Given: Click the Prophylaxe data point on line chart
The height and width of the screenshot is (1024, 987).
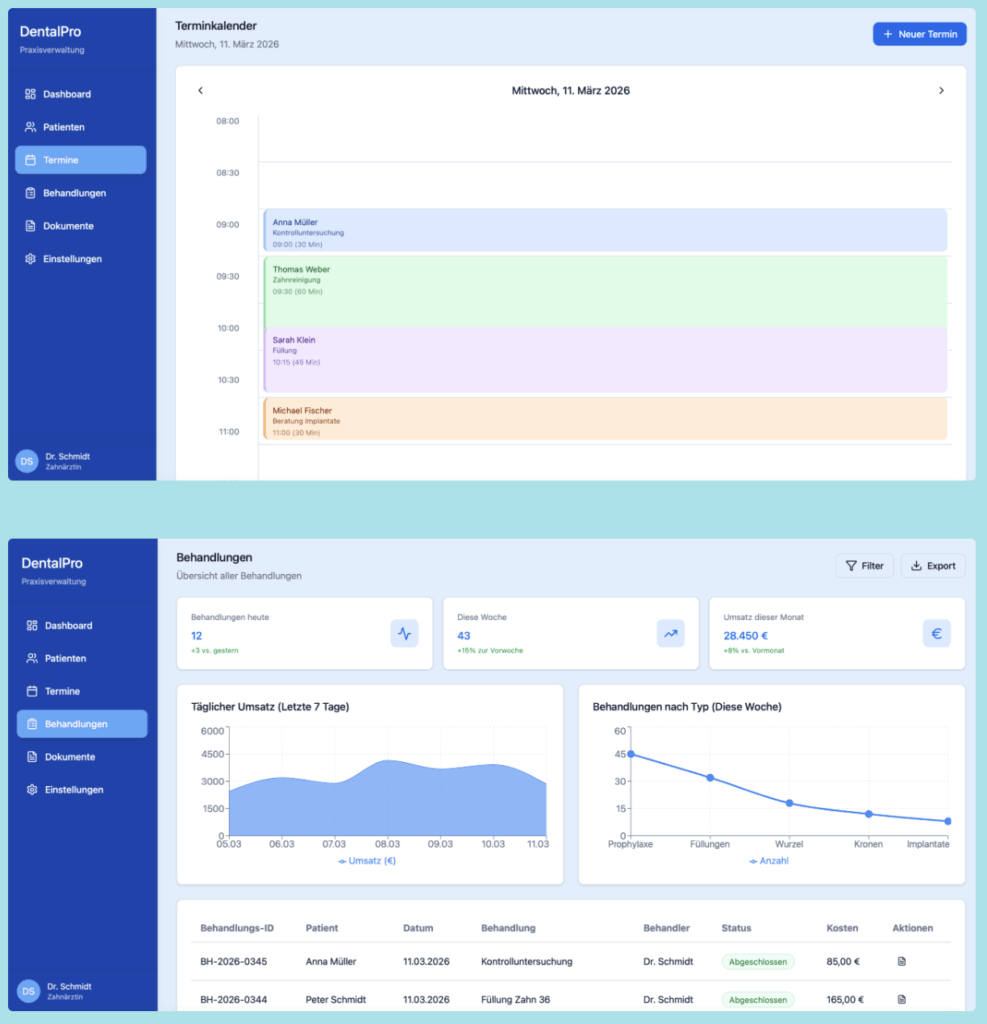Looking at the screenshot, I should pyautogui.click(x=631, y=754).
